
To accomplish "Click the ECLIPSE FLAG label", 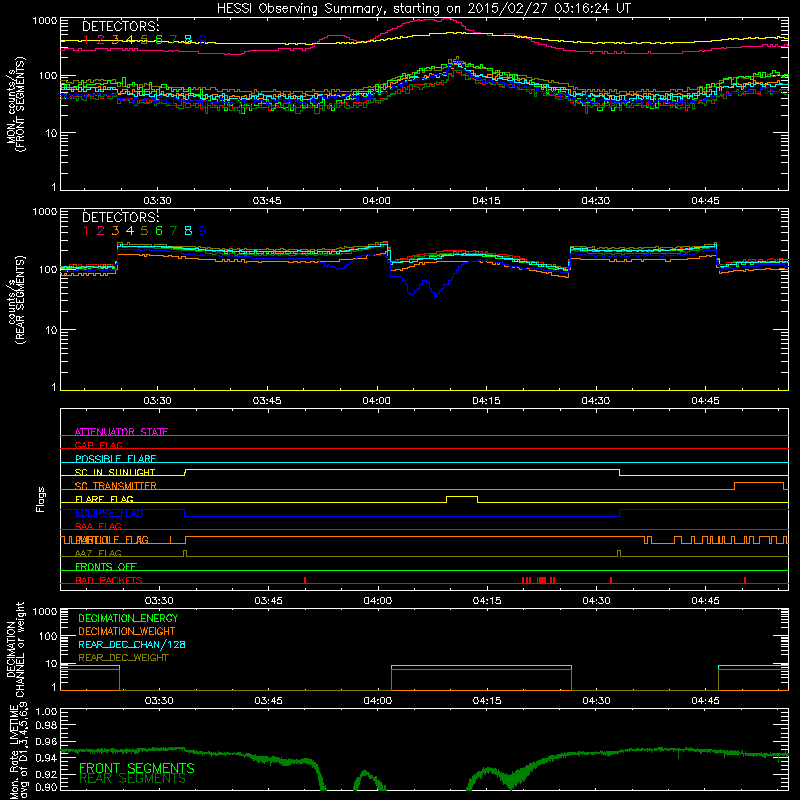I will [109, 513].
